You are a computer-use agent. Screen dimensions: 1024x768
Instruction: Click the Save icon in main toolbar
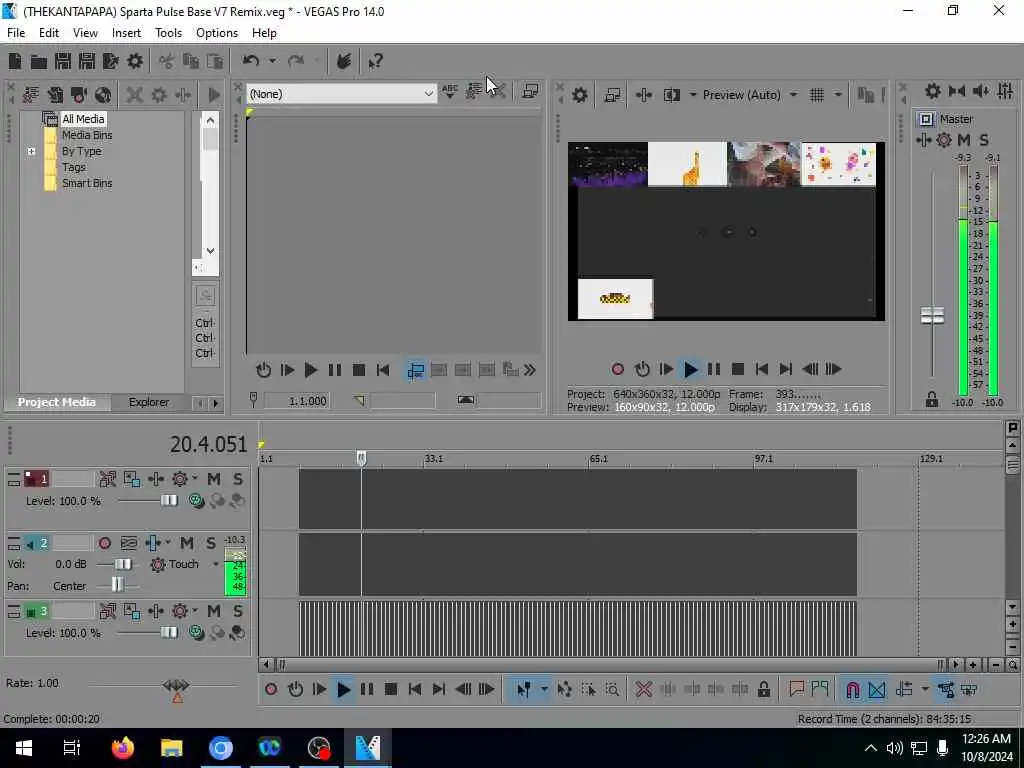tap(63, 61)
